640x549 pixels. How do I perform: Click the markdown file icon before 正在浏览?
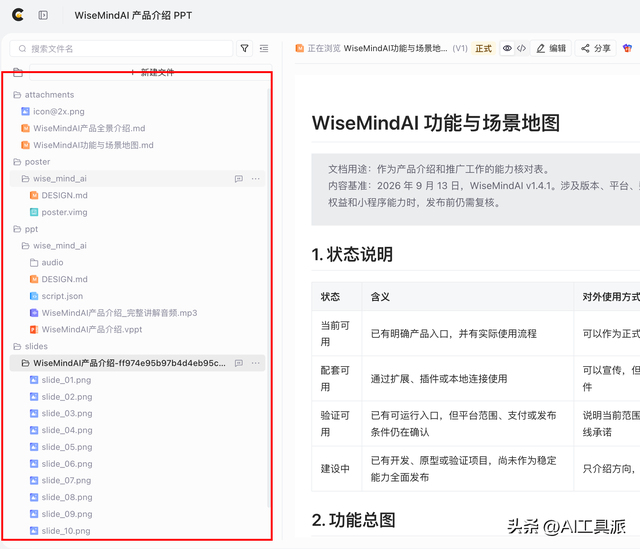pyautogui.click(x=300, y=48)
